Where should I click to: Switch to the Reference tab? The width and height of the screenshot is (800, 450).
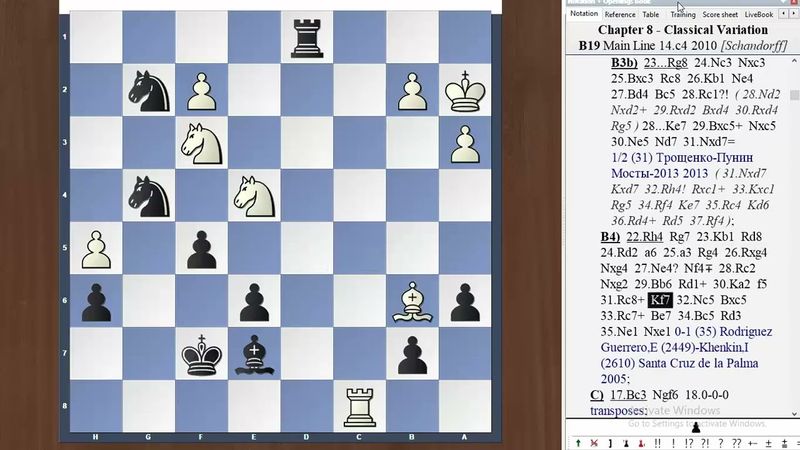(x=619, y=15)
